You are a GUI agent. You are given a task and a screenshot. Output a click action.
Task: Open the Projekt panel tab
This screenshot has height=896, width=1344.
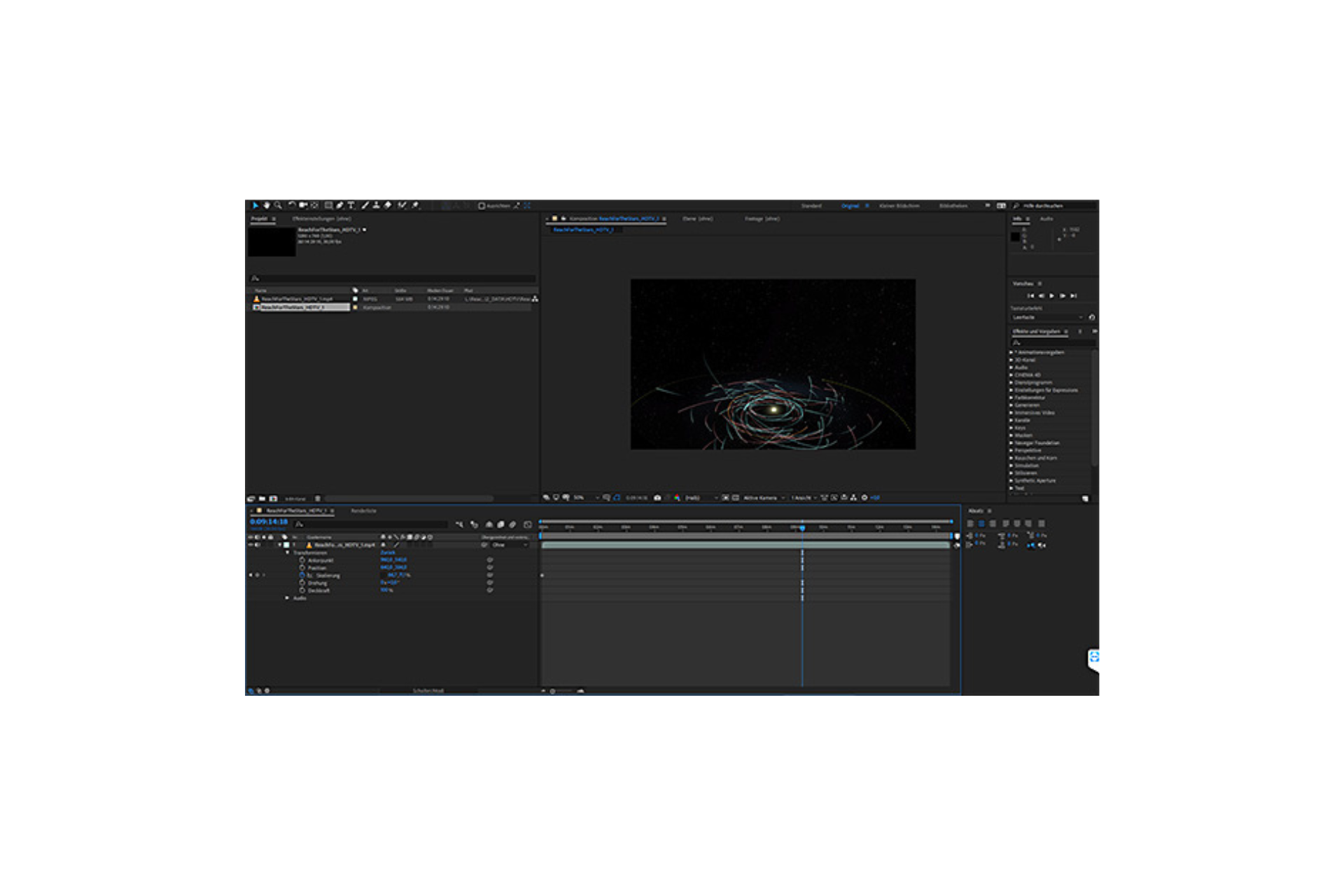pyautogui.click(x=259, y=219)
